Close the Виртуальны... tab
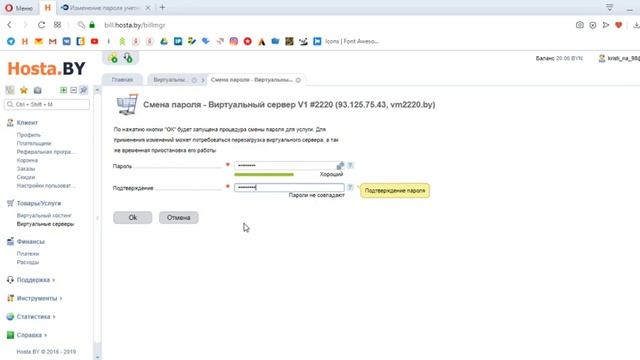Viewport: 640px width, 360px height. (x=194, y=80)
